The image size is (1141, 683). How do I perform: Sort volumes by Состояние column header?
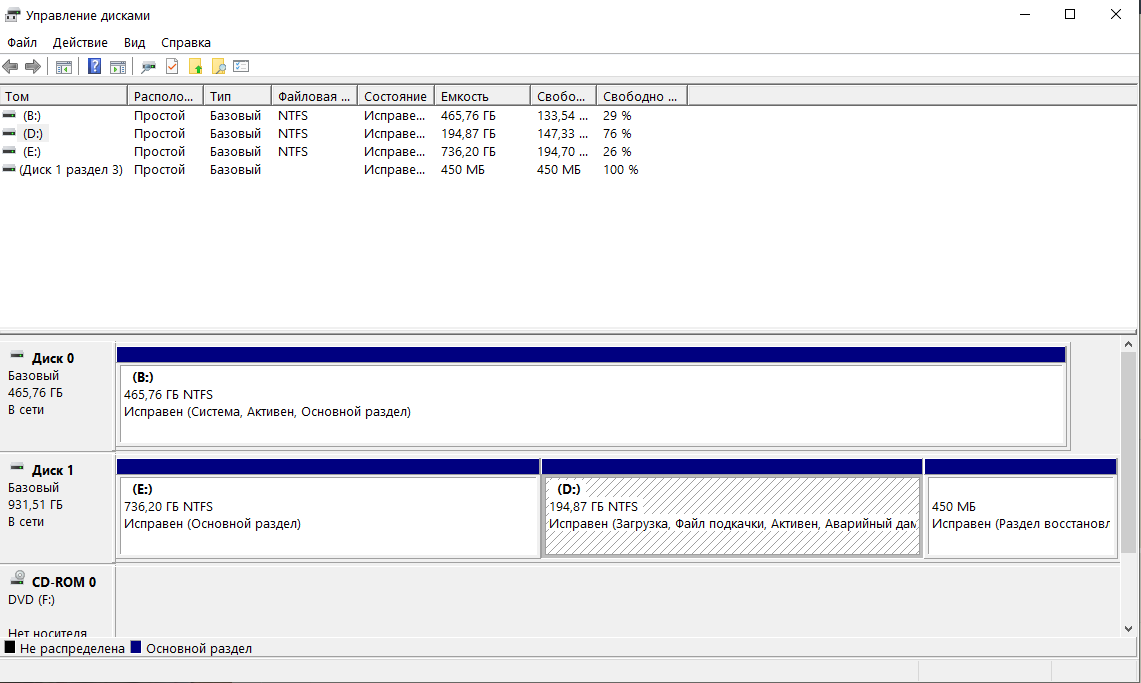point(394,97)
